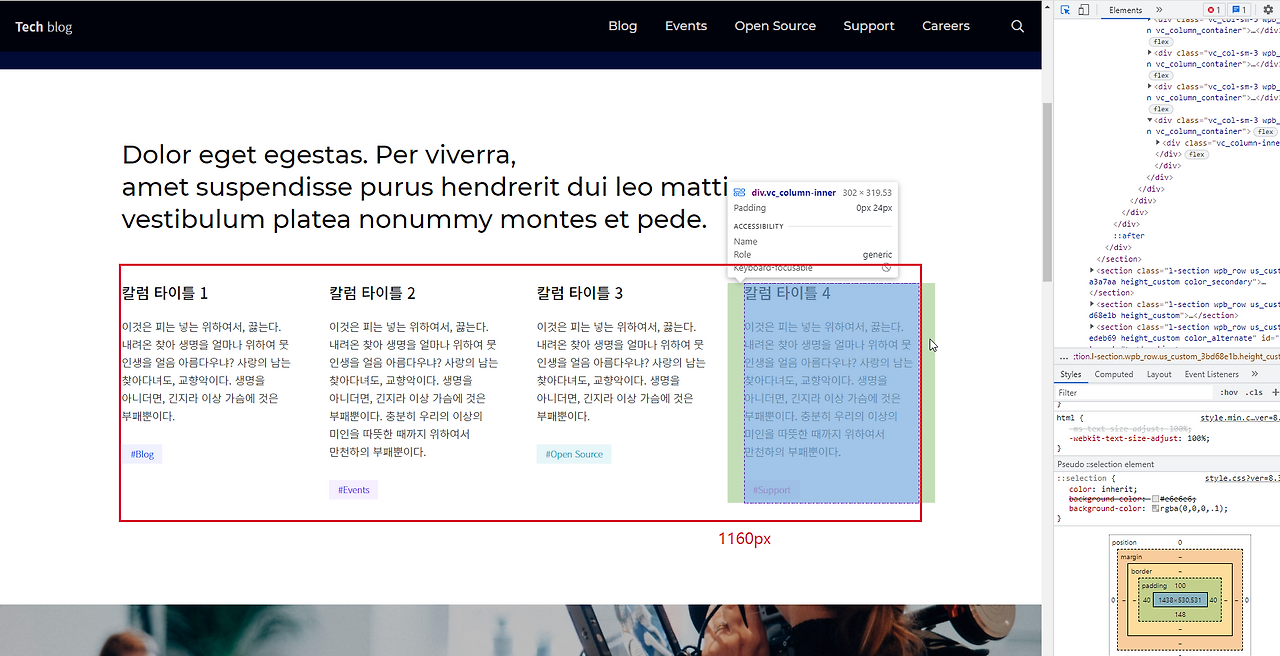Expand the color_alternate section node
1280x656 pixels.
click(x=1092, y=327)
